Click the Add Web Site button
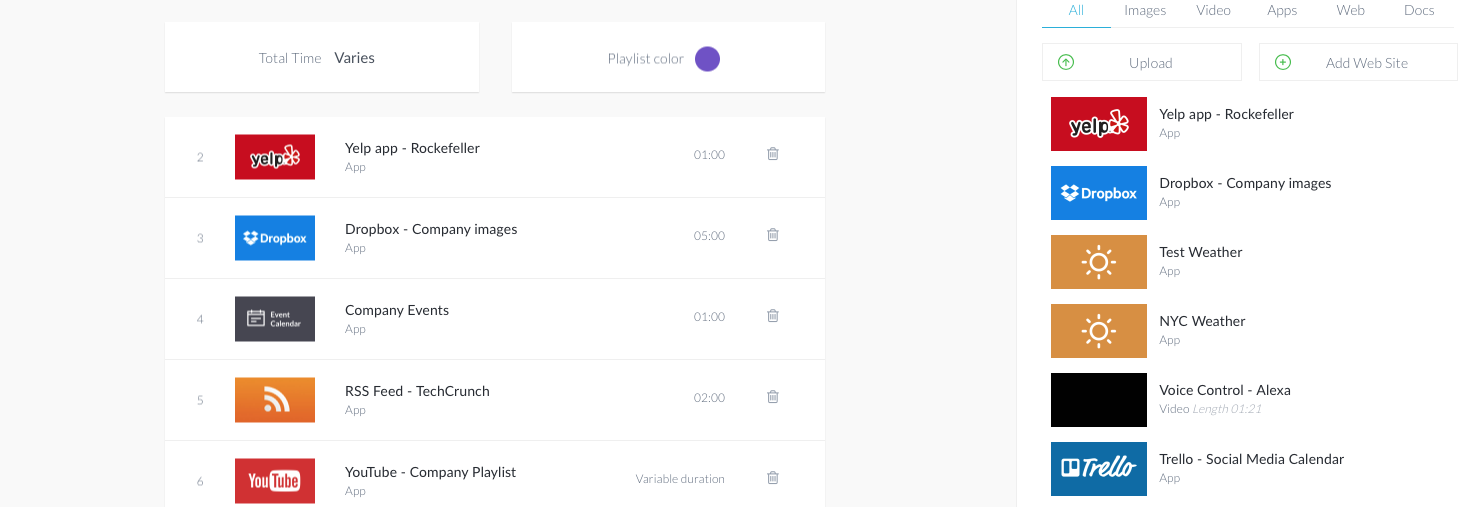The width and height of the screenshot is (1459, 507). pyautogui.click(x=1359, y=62)
